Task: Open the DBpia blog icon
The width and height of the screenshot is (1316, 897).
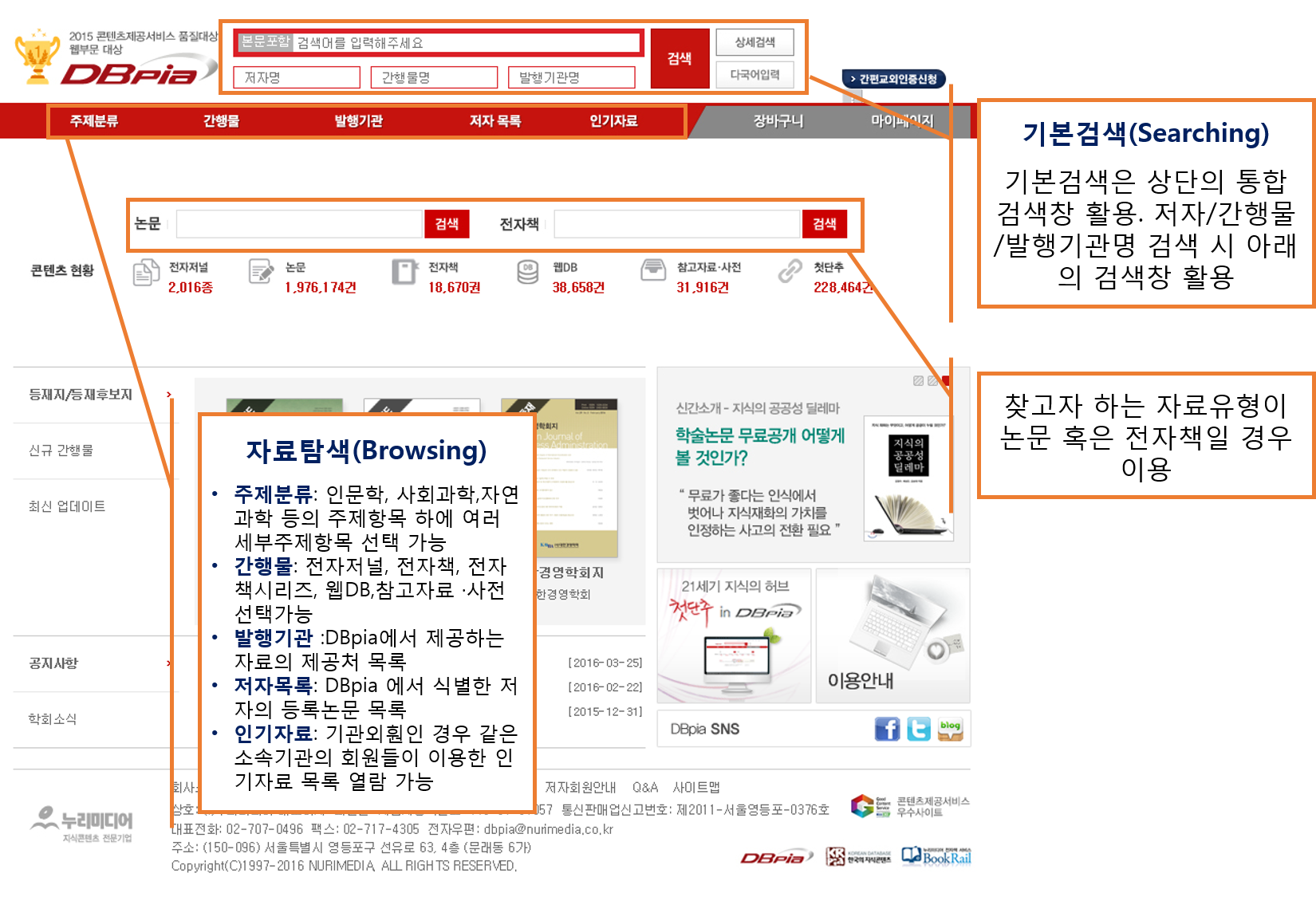Action: point(951,729)
